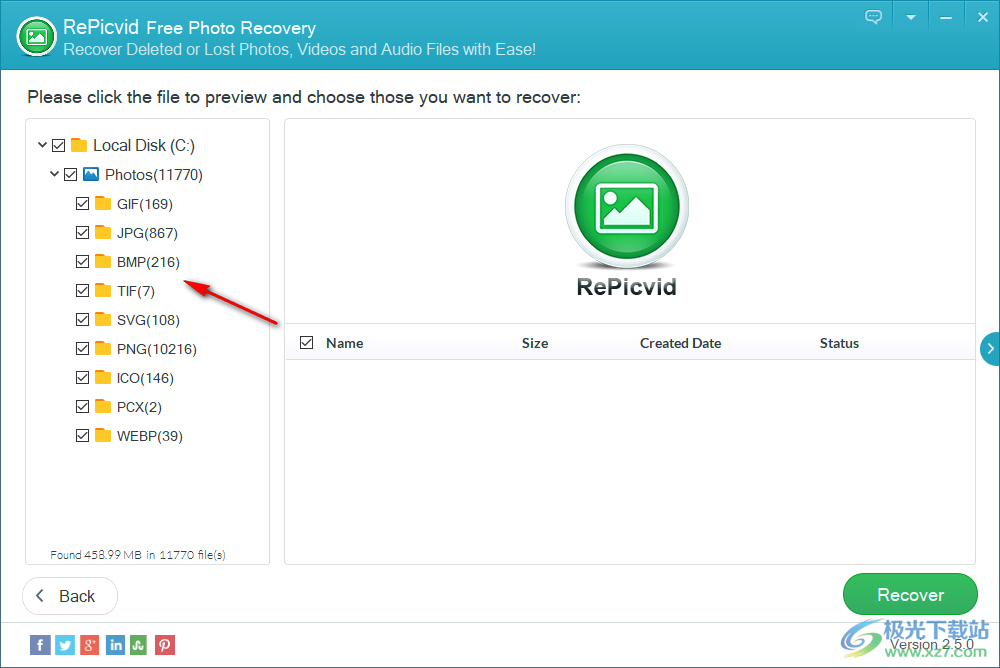Image resolution: width=1000 pixels, height=668 pixels.
Task: Collapse the Photos(11770) tree node
Action: click(54, 174)
